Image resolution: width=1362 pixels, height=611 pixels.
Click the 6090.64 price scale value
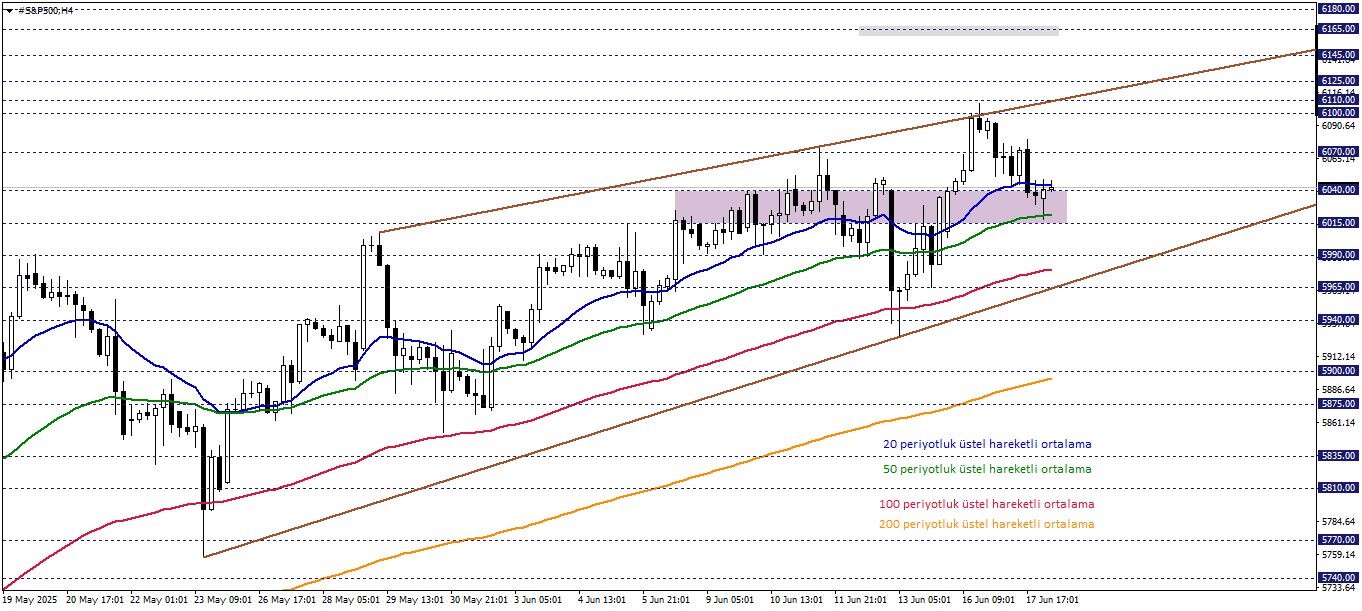point(1338,126)
